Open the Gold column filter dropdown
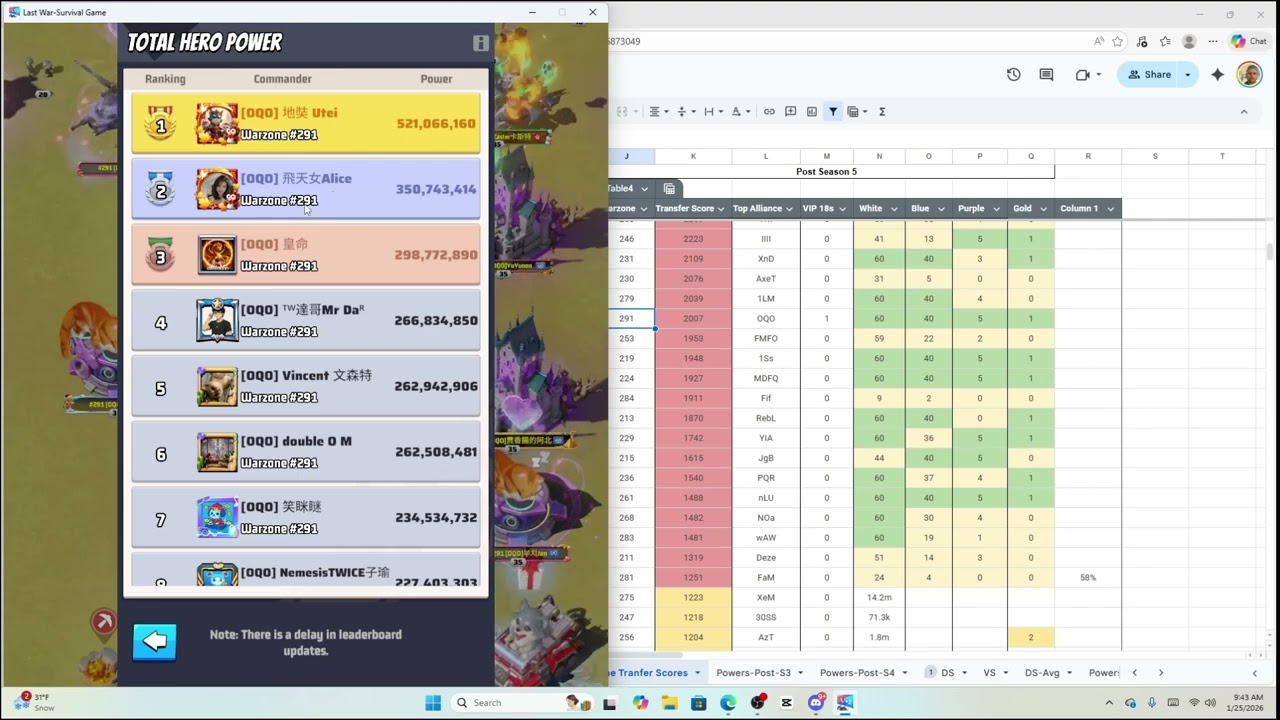This screenshot has width=1280, height=720. tap(1043, 209)
